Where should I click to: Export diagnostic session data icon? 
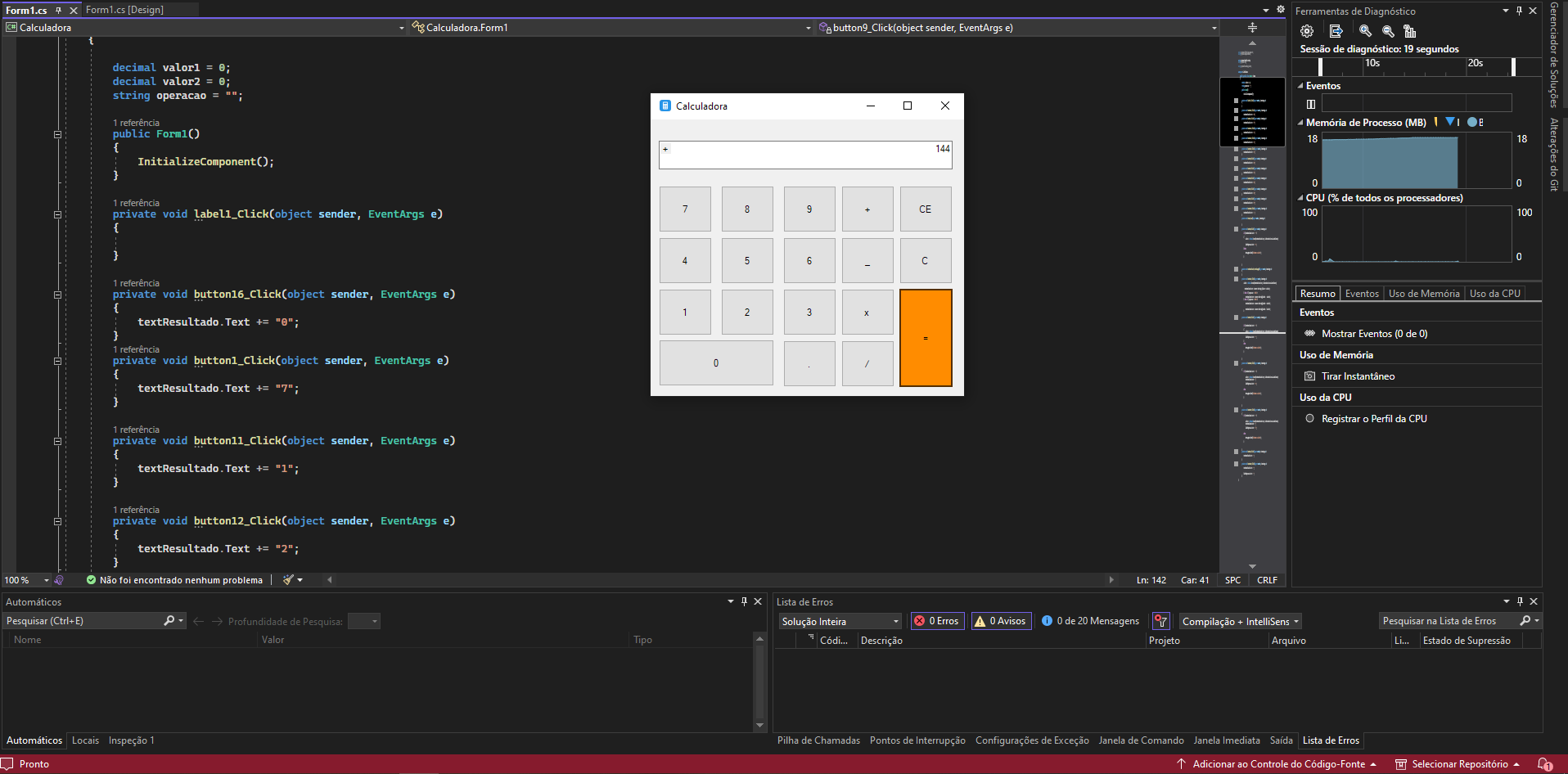pyautogui.click(x=1336, y=31)
